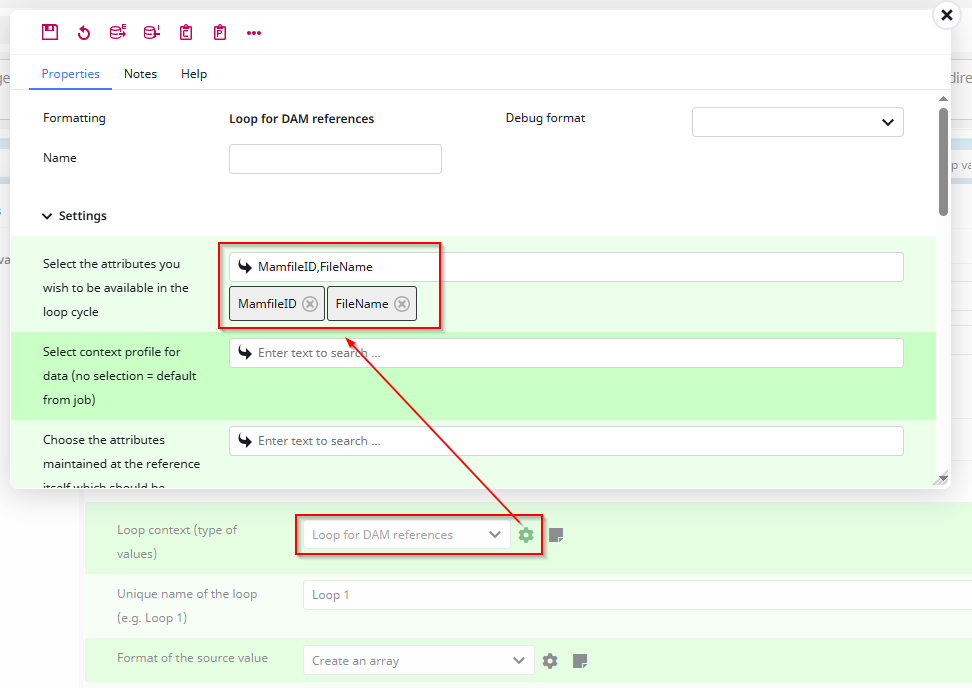
Task: Click the note icon beside Create an array
Action: pyautogui.click(x=578, y=660)
